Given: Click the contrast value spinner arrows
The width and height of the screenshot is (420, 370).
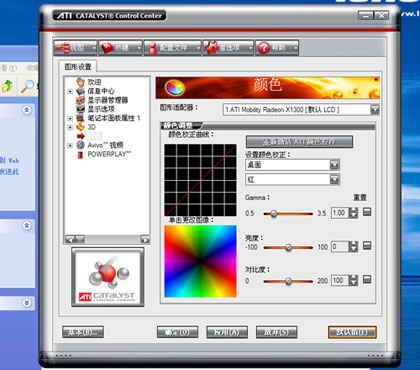Looking at the screenshot, I should pos(353,280).
